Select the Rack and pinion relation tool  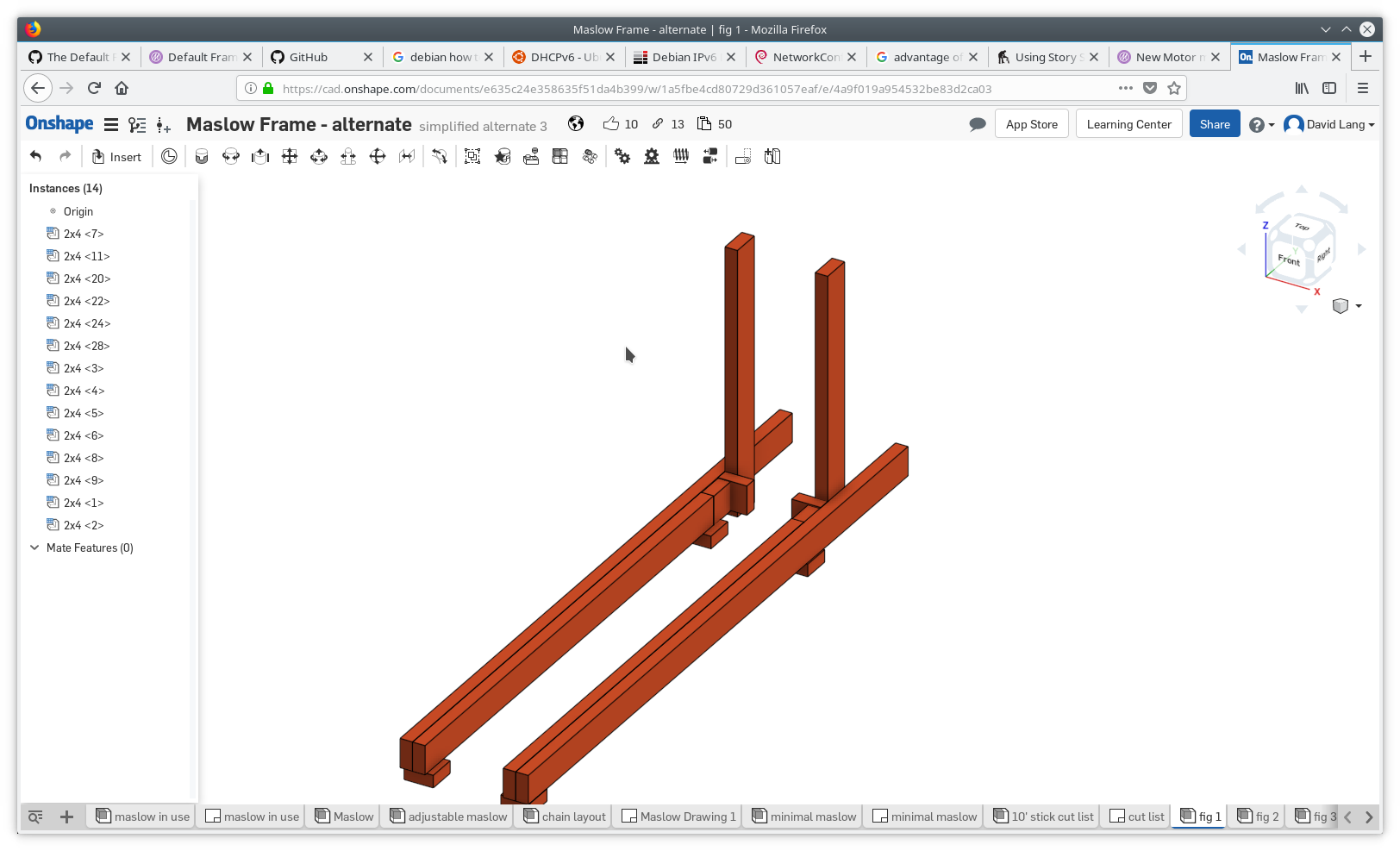[652, 156]
